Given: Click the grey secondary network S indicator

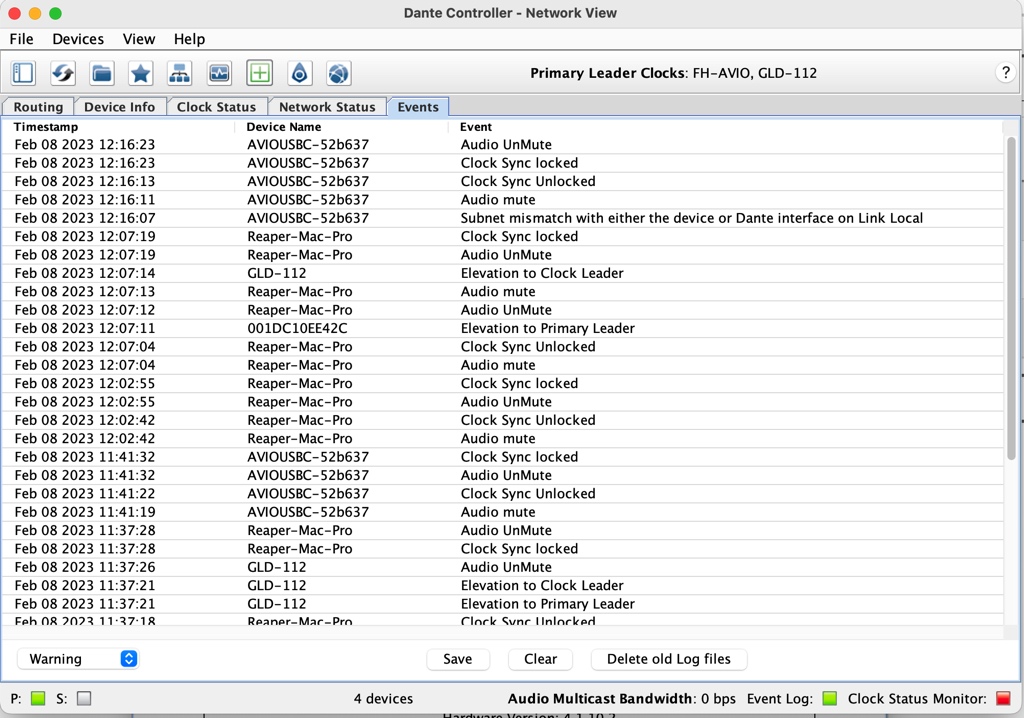Looking at the screenshot, I should [x=84, y=698].
